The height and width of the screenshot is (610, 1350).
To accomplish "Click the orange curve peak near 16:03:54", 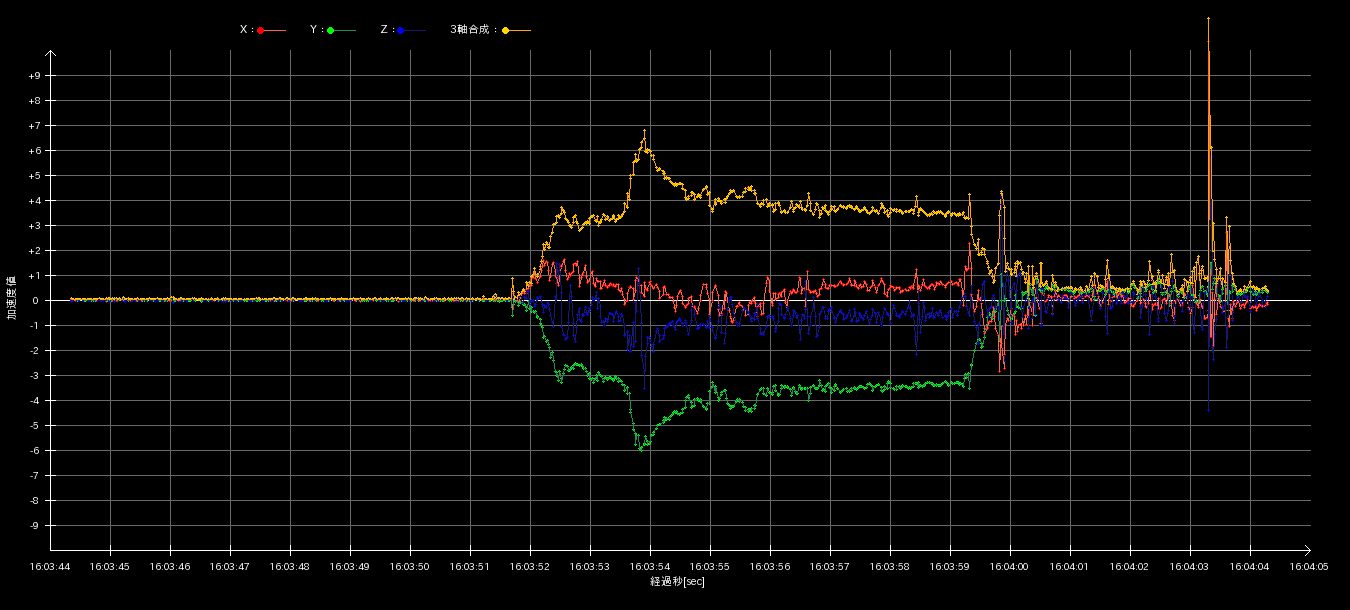I will (x=644, y=131).
